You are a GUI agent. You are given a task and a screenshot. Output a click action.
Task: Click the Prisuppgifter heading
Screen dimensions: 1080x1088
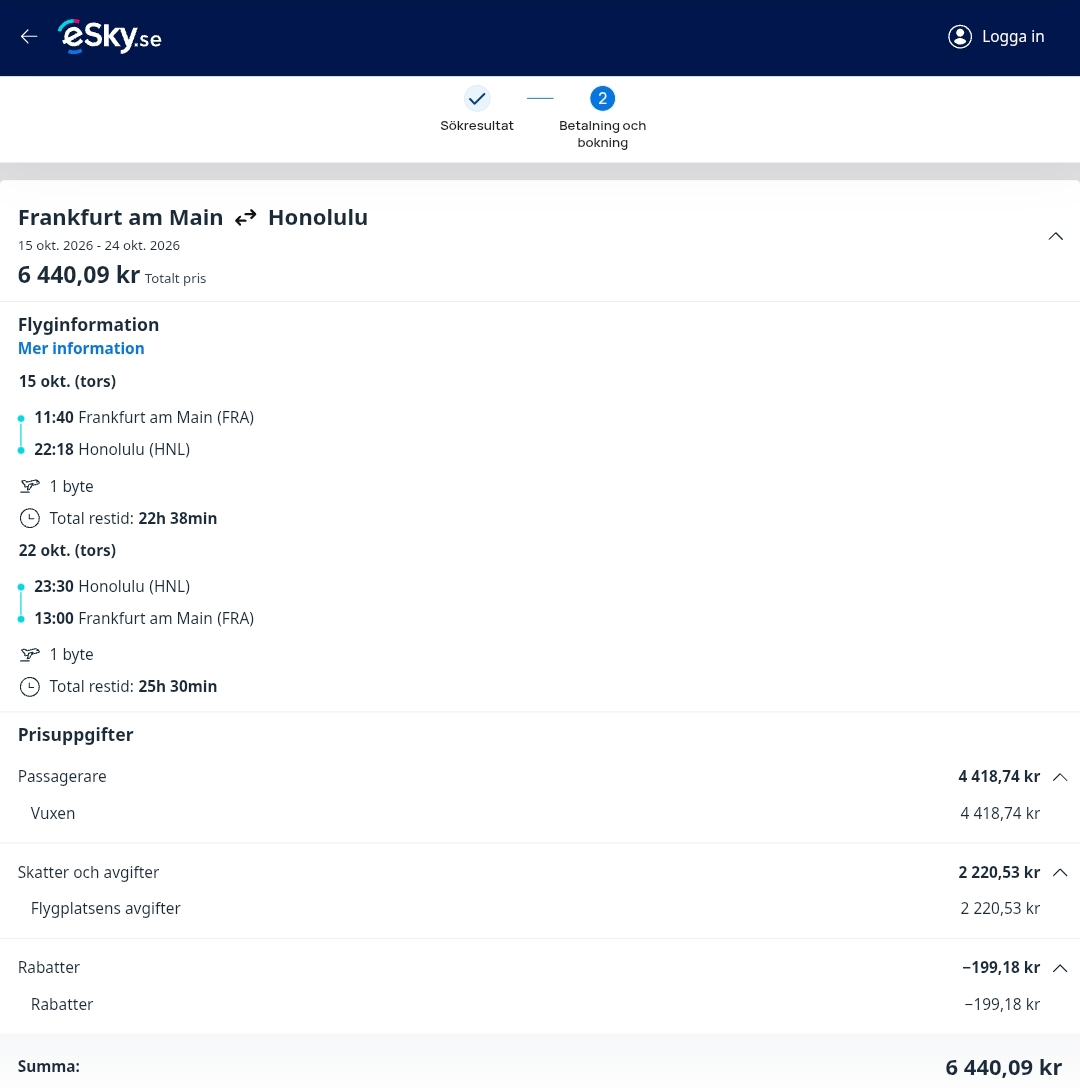coord(76,735)
